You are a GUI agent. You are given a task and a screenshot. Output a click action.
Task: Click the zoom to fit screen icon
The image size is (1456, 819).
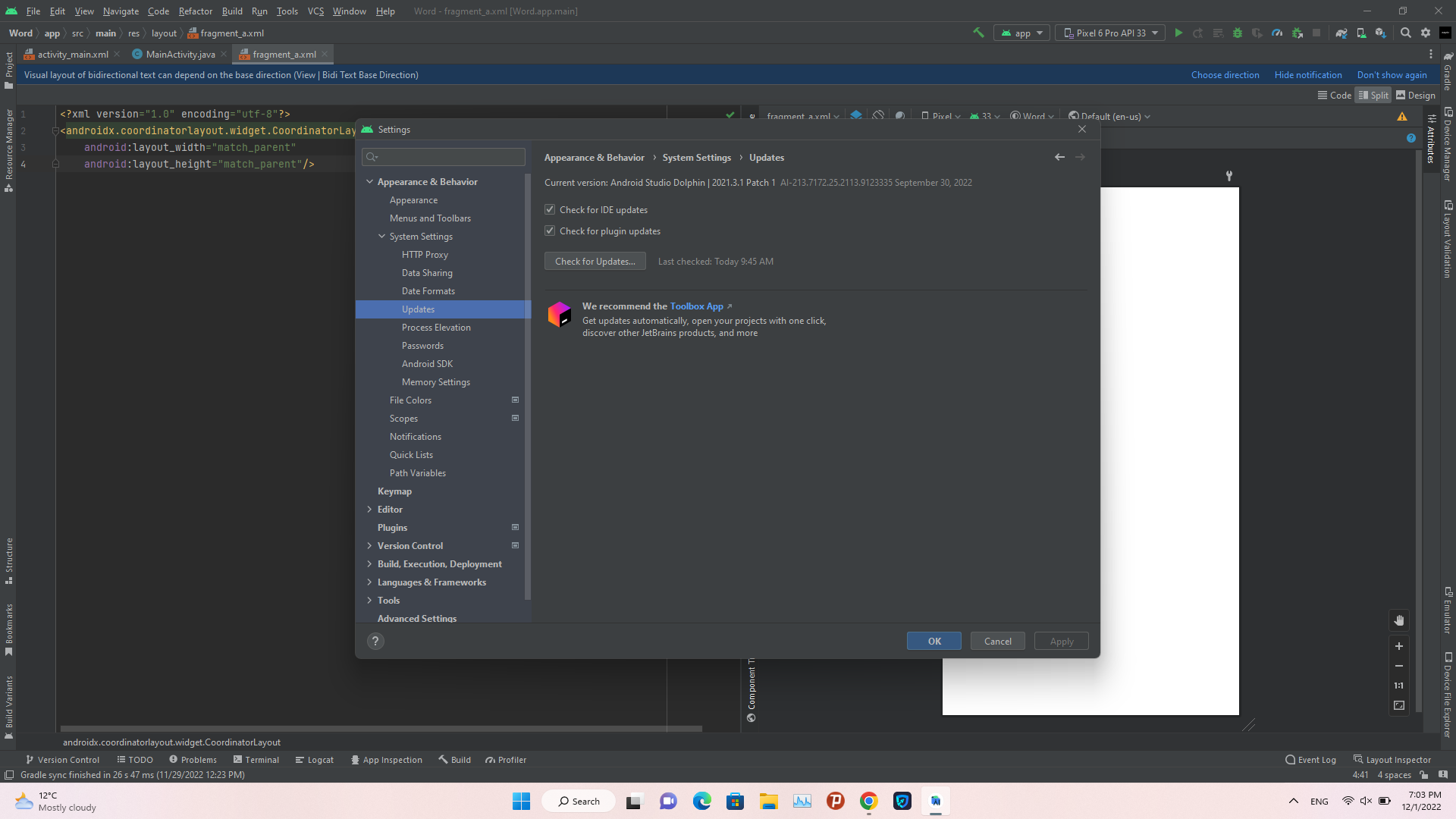click(1399, 705)
